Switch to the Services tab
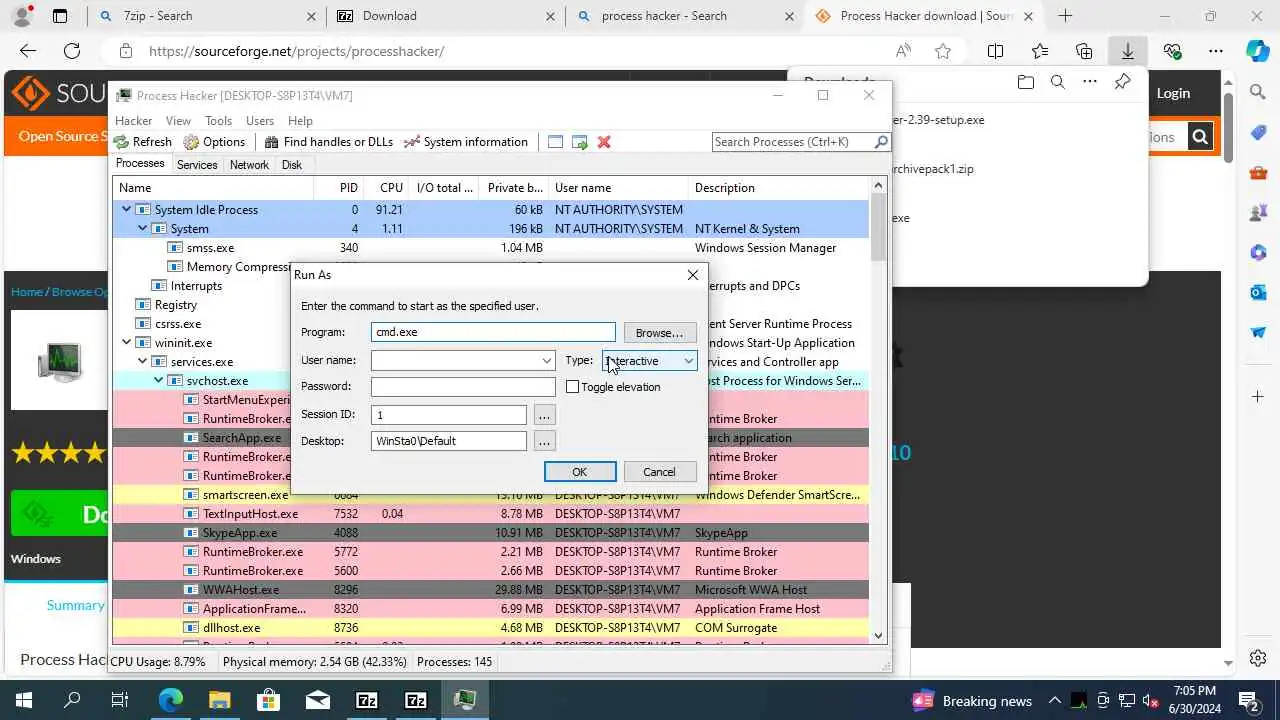 (197, 165)
